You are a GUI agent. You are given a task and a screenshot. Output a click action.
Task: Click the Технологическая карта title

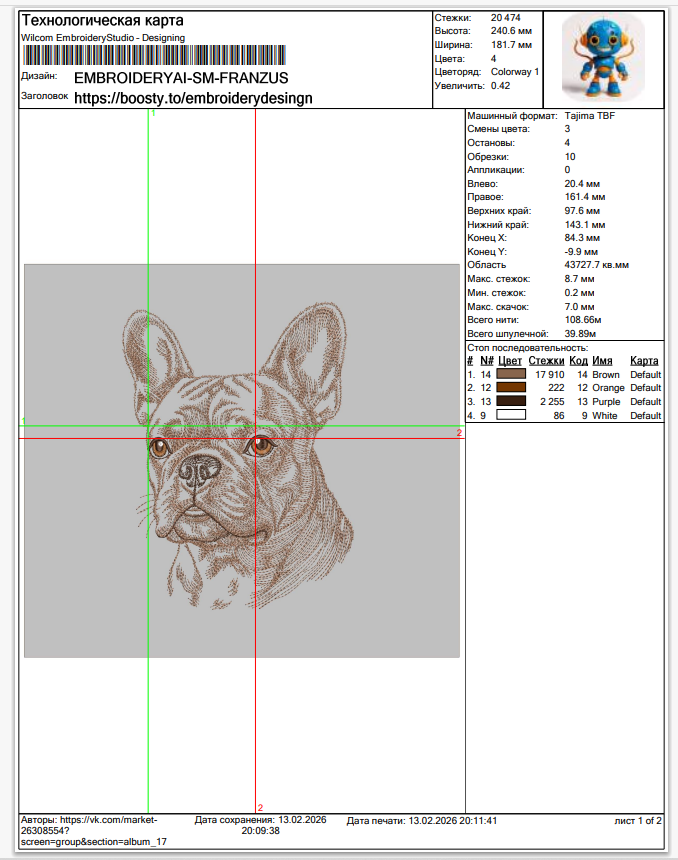[102, 21]
